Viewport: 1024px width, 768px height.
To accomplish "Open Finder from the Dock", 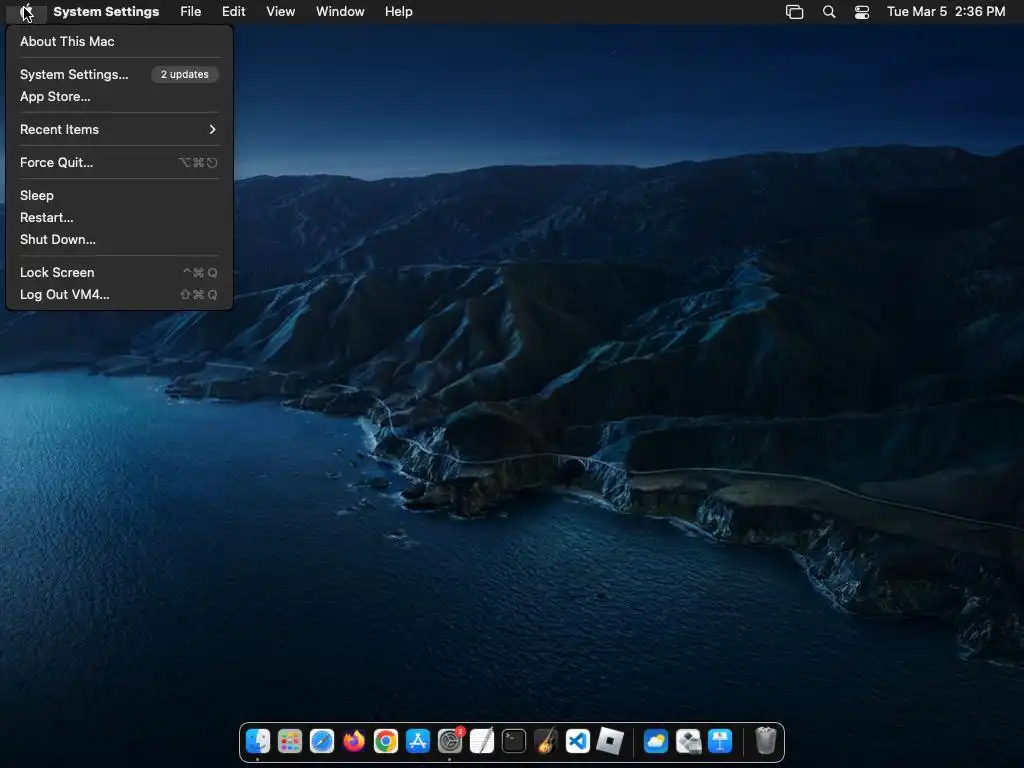I will click(258, 741).
